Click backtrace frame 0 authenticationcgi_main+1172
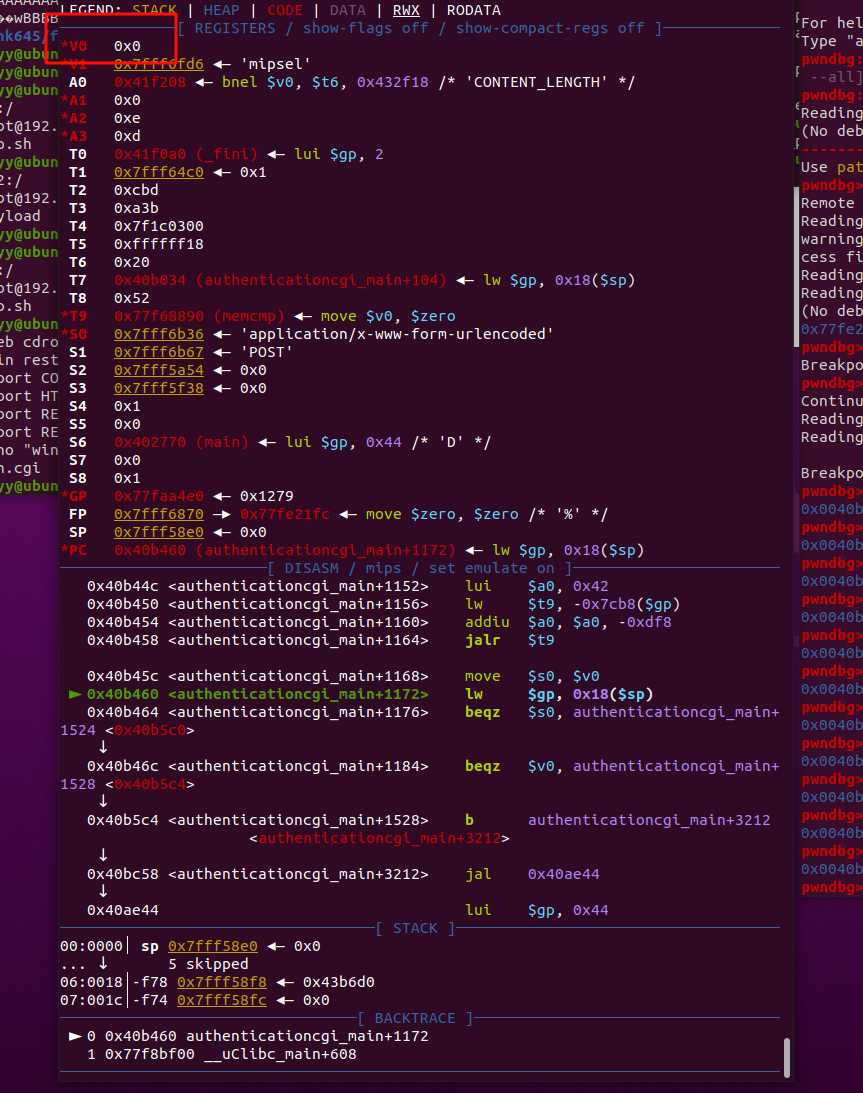The width and height of the screenshot is (863, 1093). 257,1037
